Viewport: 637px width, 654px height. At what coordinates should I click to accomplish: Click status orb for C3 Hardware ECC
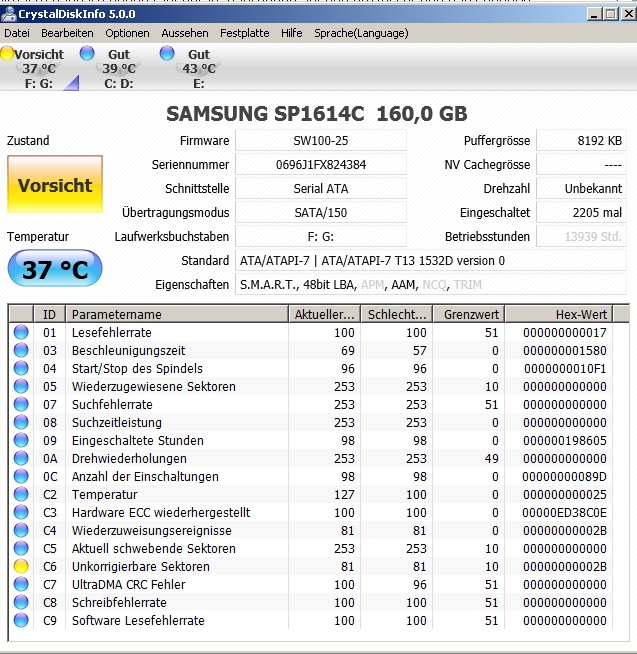[x=21, y=512]
